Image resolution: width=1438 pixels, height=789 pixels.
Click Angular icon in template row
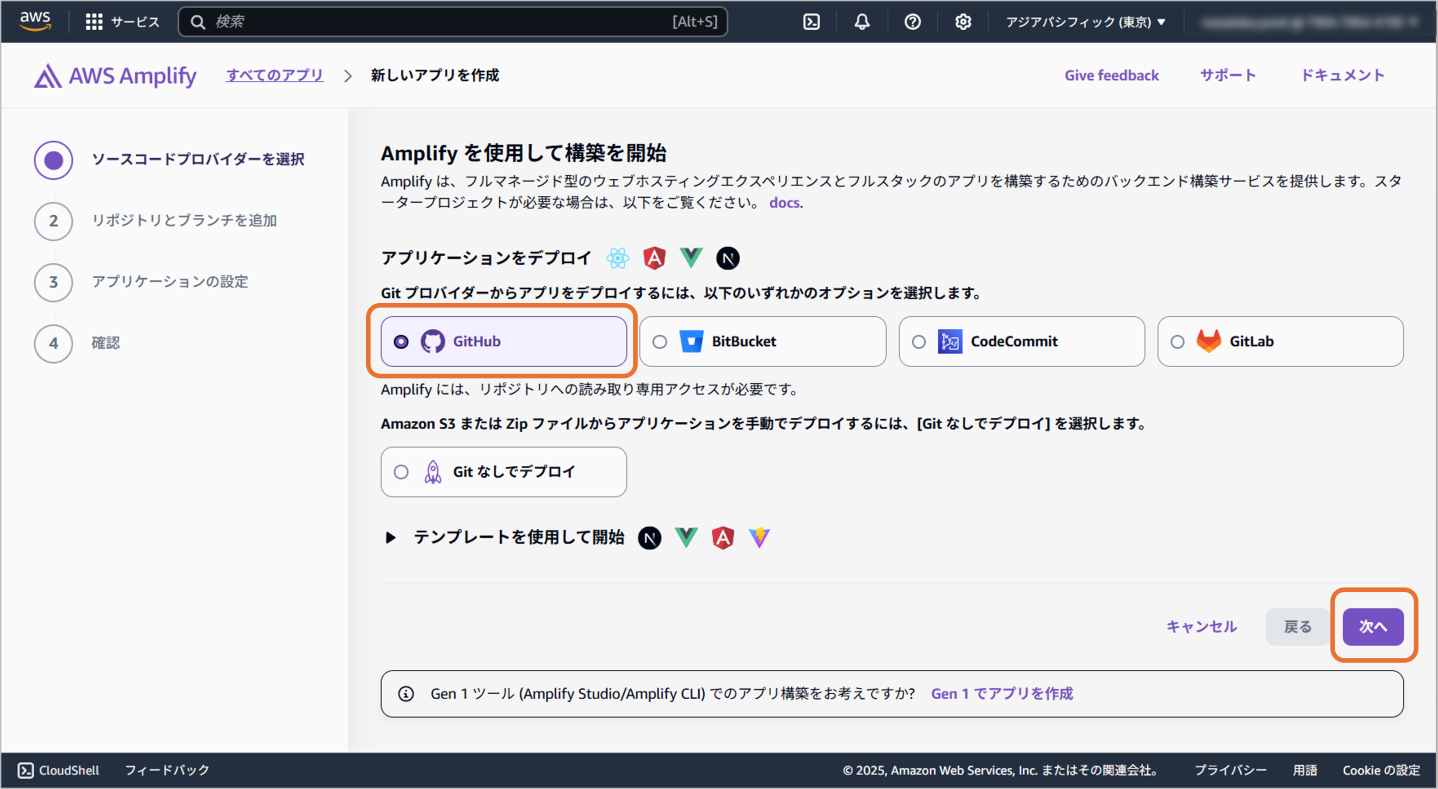(x=723, y=538)
